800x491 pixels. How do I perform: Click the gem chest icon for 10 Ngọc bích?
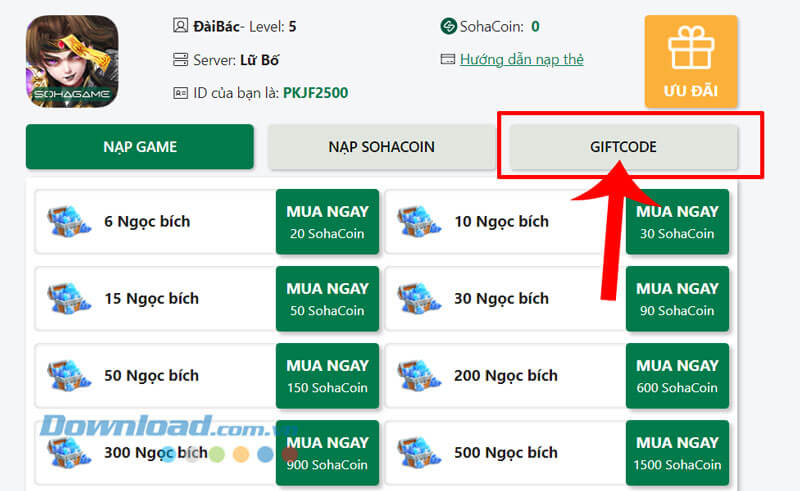pos(419,222)
